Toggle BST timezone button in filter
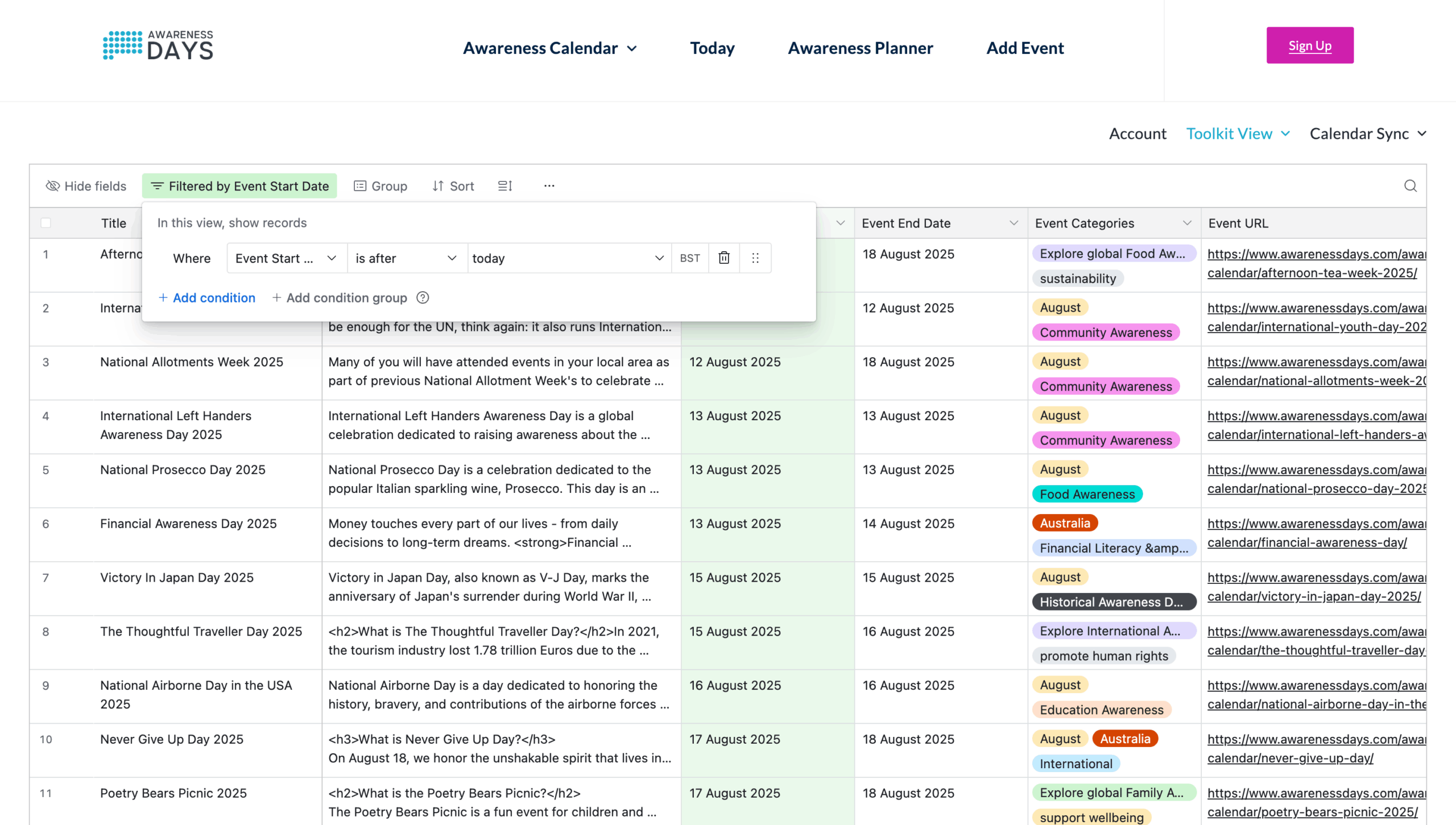1456x825 pixels. [x=689, y=258]
